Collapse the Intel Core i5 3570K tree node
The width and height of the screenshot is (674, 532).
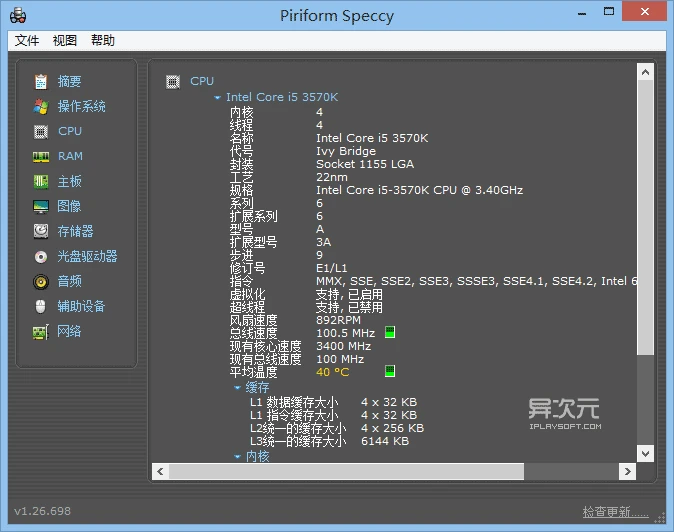(x=217, y=98)
